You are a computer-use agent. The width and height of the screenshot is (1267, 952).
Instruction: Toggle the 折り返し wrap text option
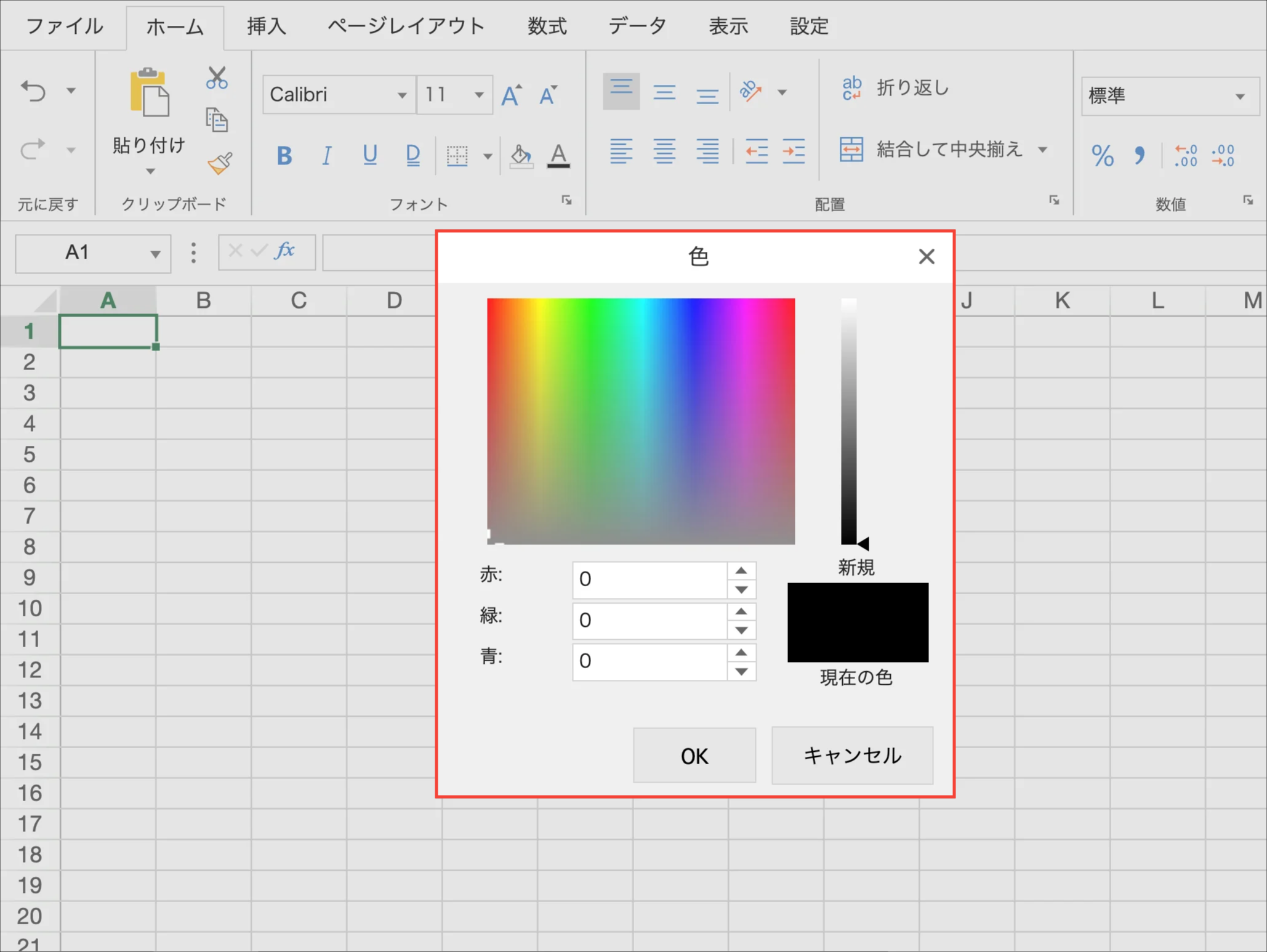click(896, 89)
